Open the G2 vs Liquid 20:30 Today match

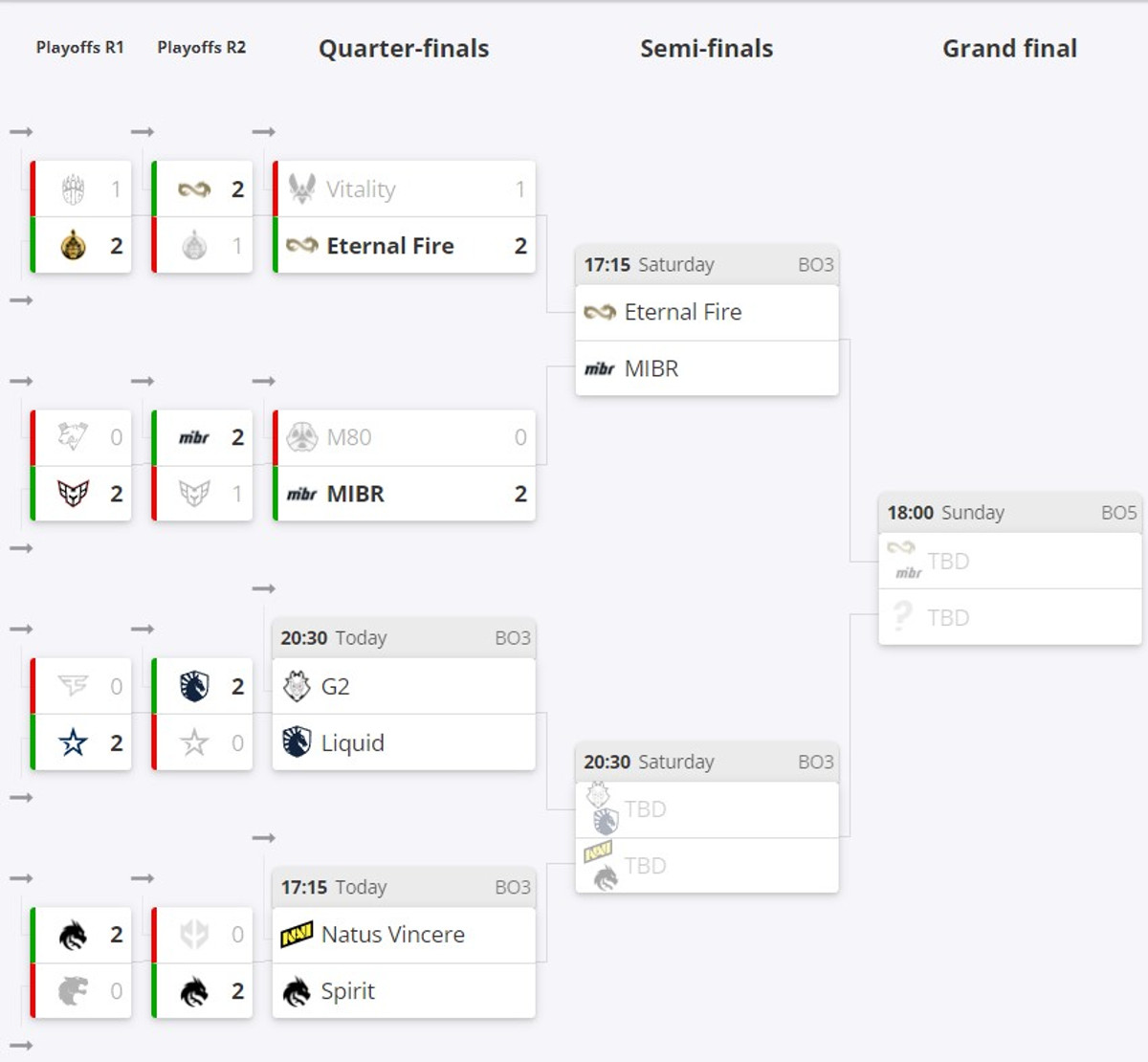coord(404,638)
